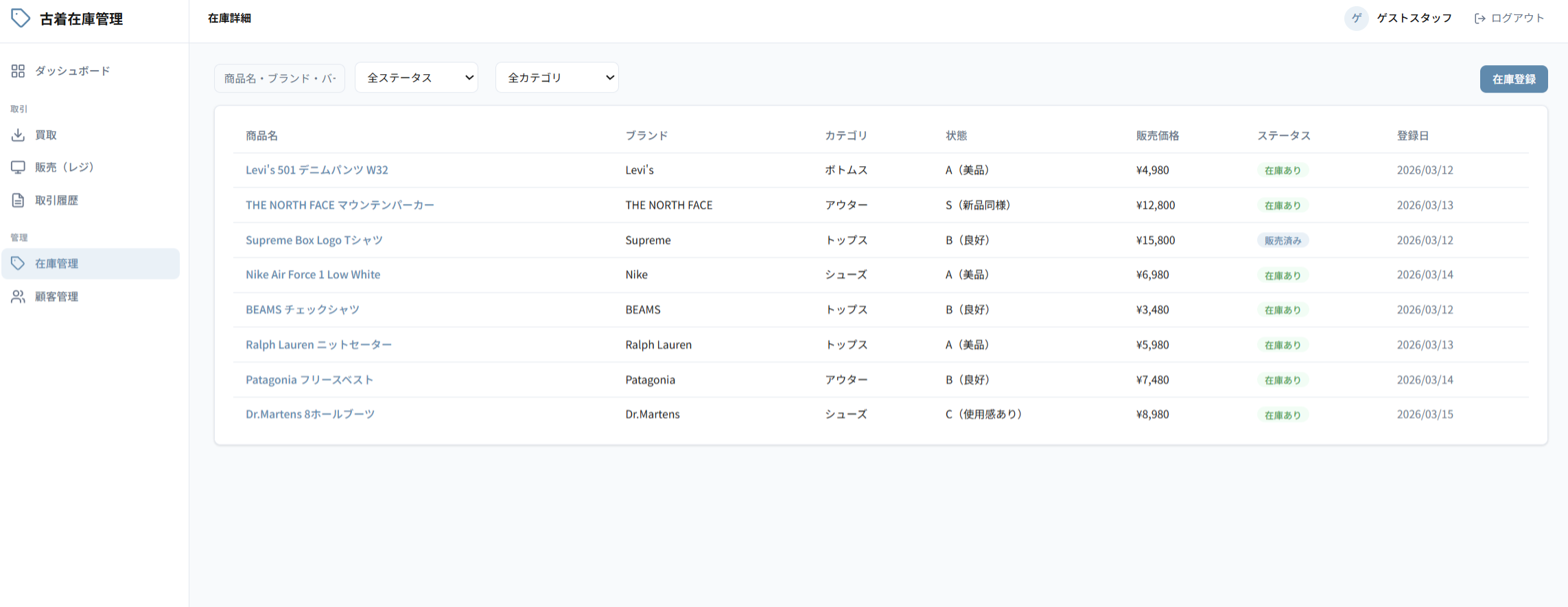Open Dr.Martens 8ホールブーツ item link
This screenshot has height=607, width=1568.
point(309,414)
